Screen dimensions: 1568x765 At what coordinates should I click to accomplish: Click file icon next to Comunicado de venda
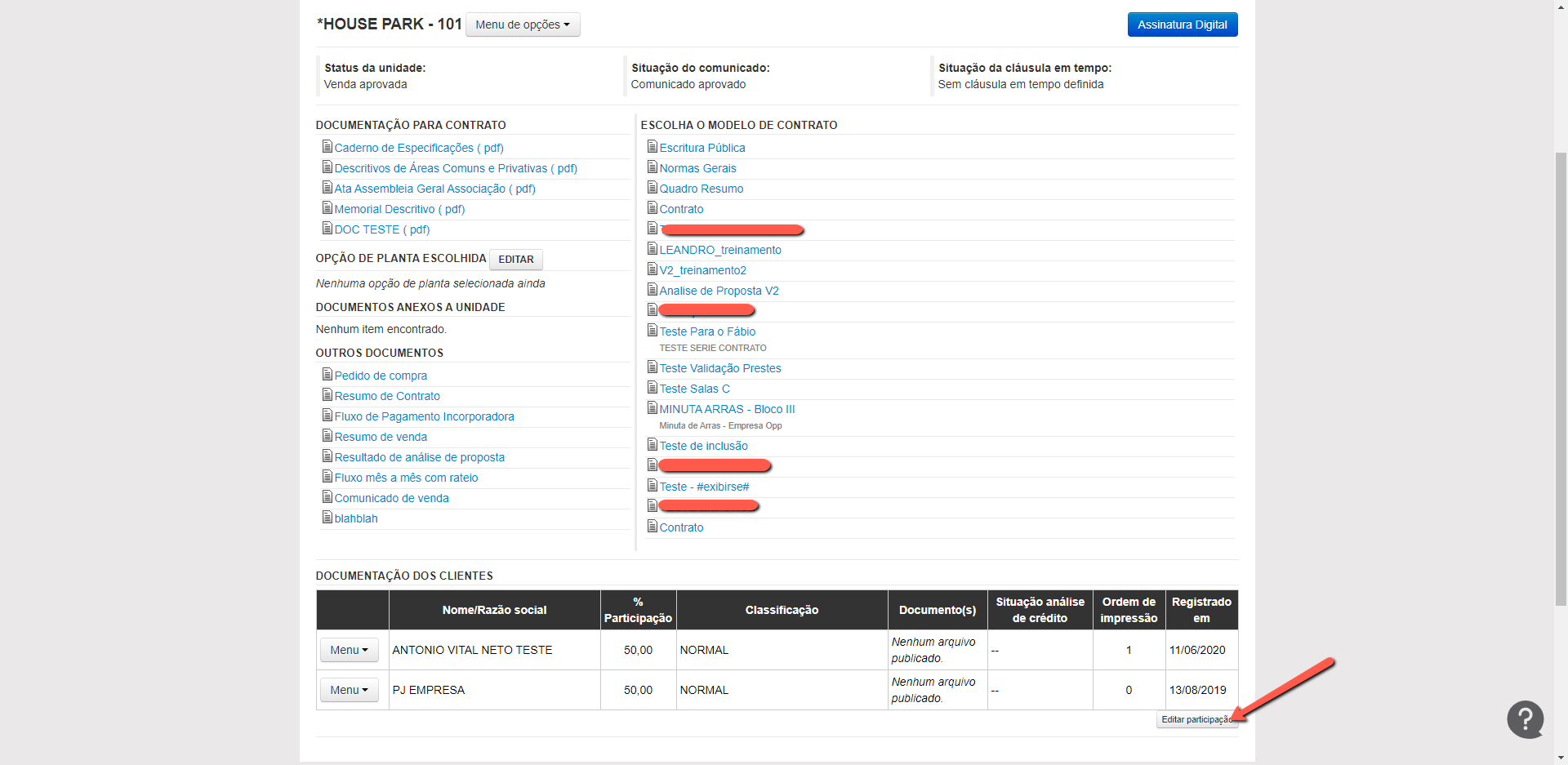click(x=327, y=497)
